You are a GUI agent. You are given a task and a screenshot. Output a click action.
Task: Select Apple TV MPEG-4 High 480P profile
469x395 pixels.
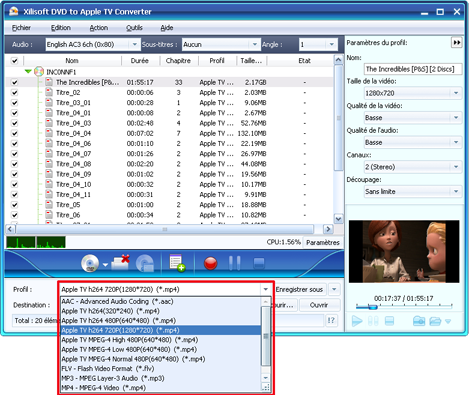[161, 340]
